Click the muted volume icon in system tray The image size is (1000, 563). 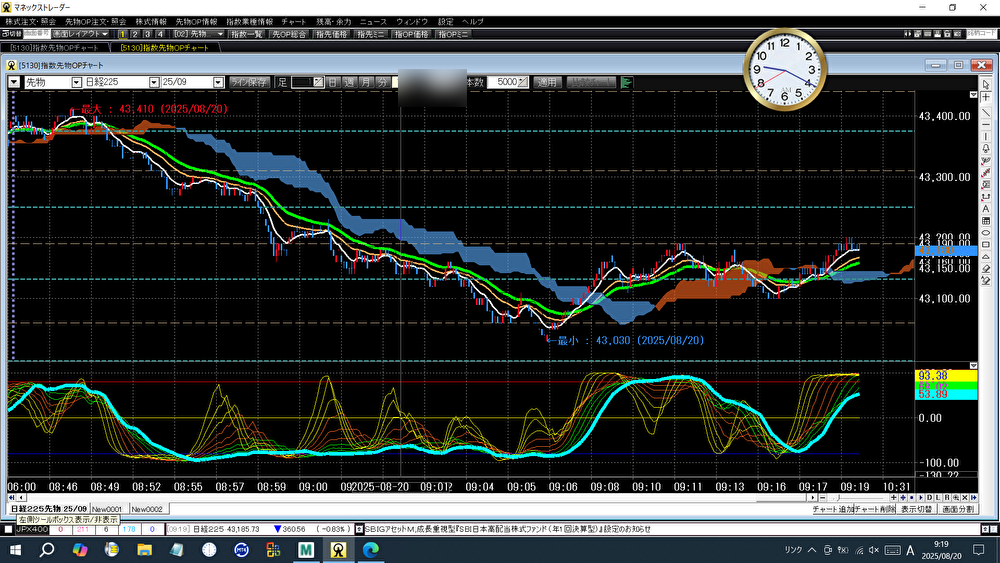874,550
